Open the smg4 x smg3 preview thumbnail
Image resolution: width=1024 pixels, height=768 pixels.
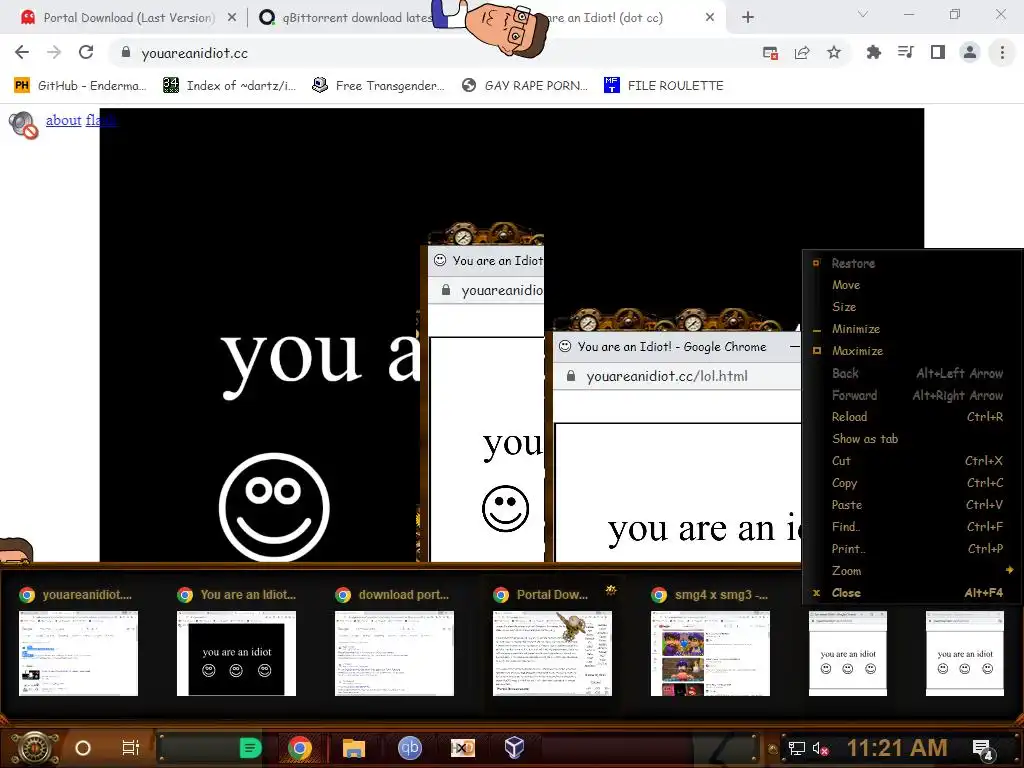click(711, 653)
